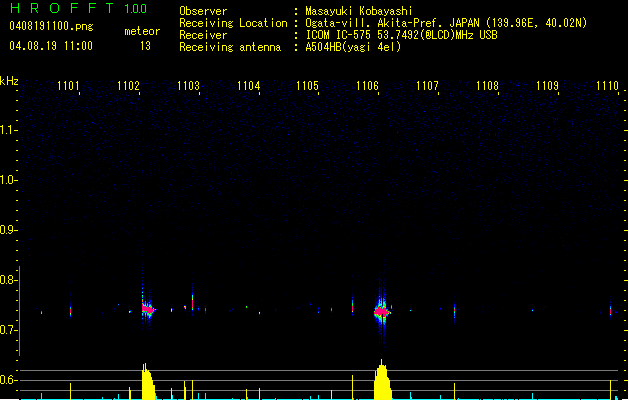Click the 1108 time tick label
This screenshot has width=629, height=400.
tap(487, 86)
